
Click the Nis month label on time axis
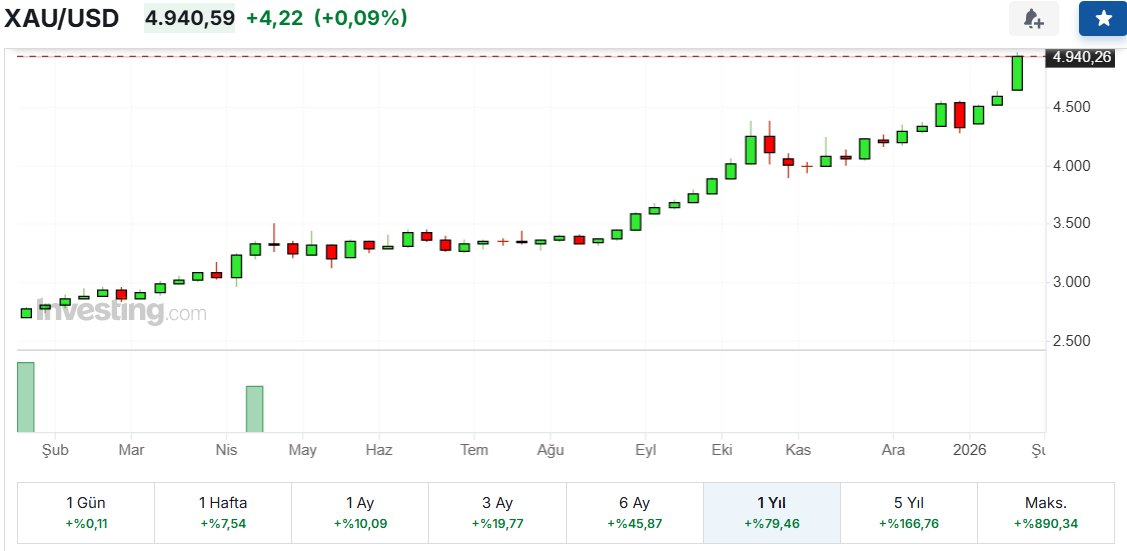click(226, 450)
